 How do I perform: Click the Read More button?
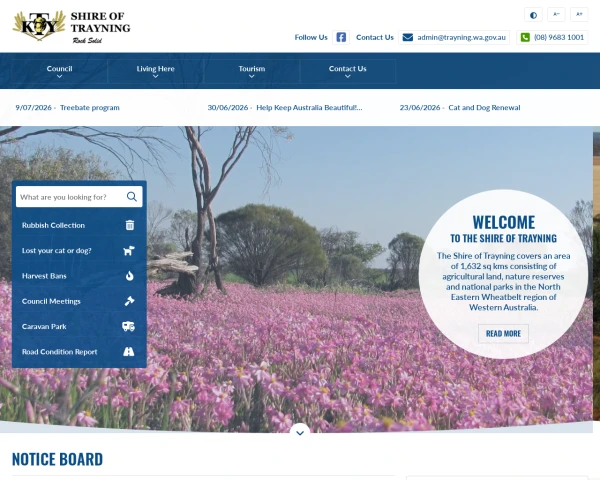tap(503, 333)
